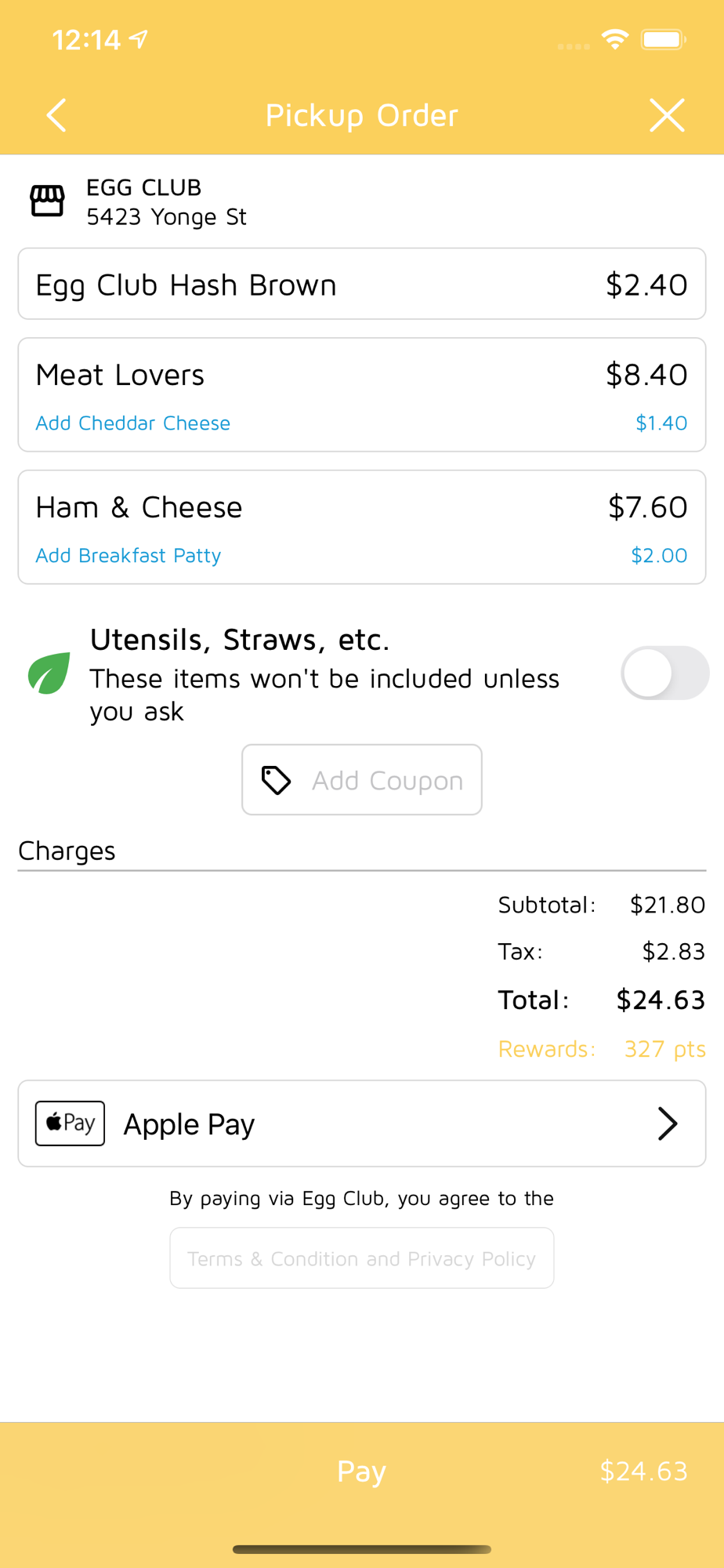The image size is (724, 1568).
Task: Tap the Rewards 327 pts line
Action: pyautogui.click(x=602, y=1049)
